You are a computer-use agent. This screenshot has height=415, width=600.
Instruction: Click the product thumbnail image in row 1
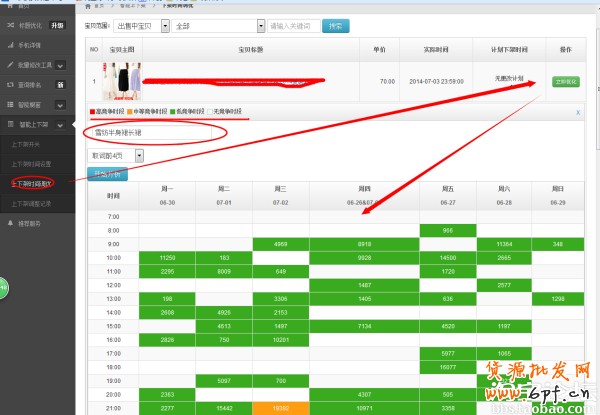pos(127,79)
